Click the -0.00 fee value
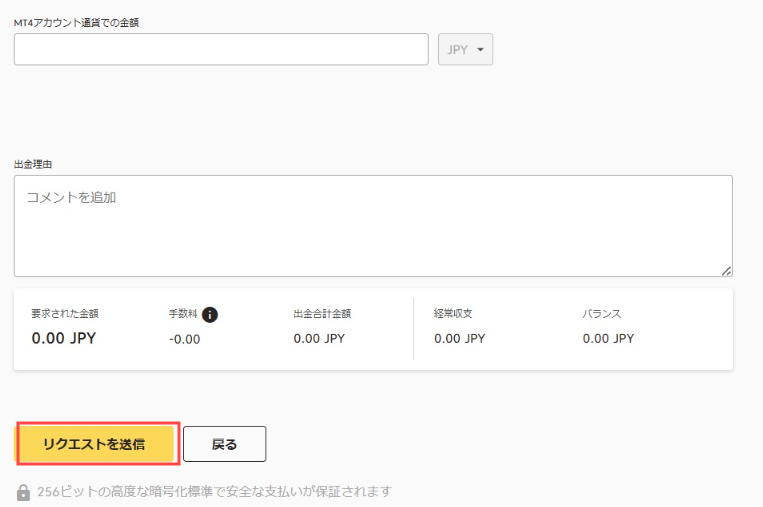 (x=184, y=339)
